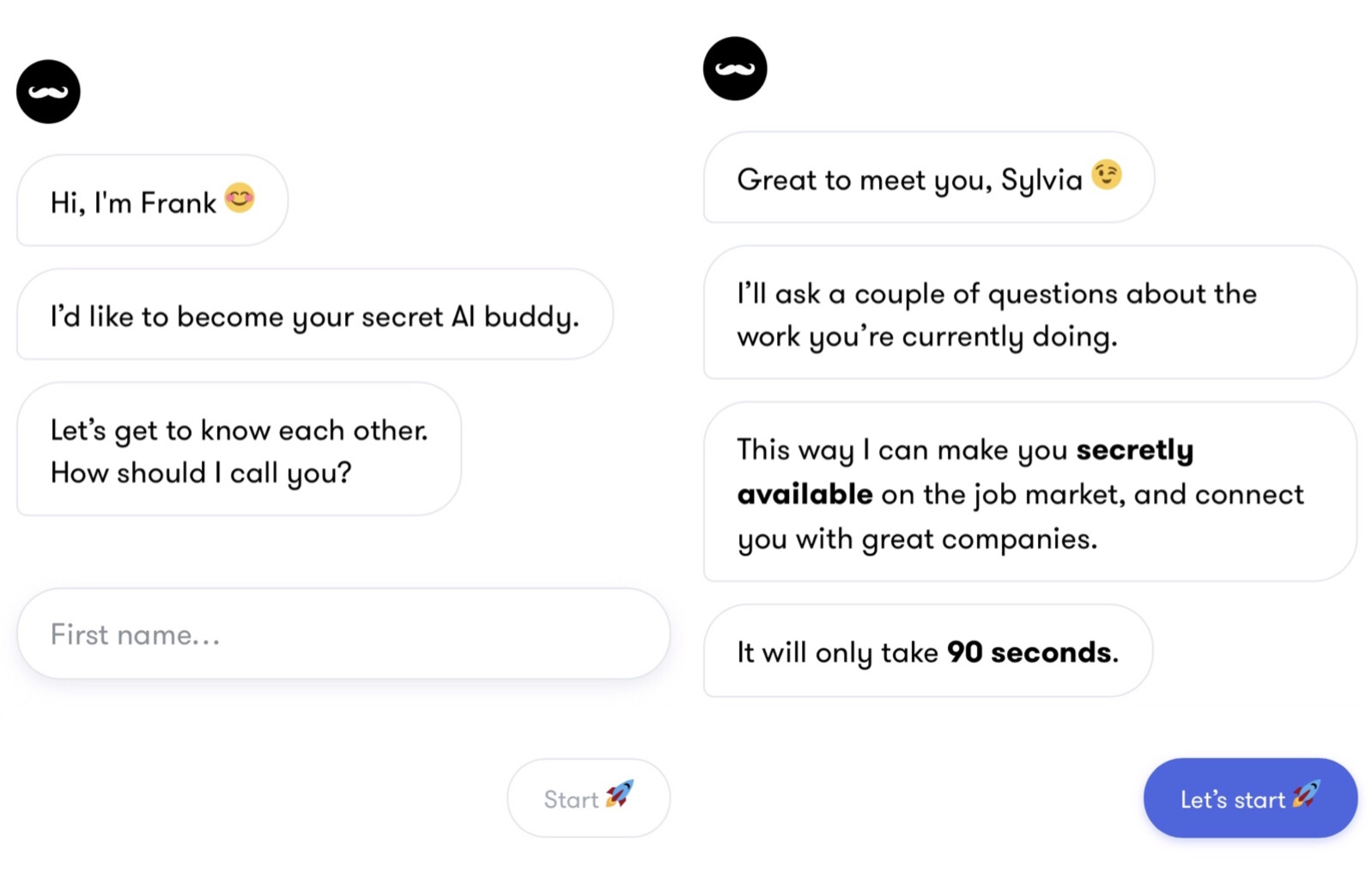
Task: Click Frank's mustache avatar above the greeting
Action: [48, 92]
